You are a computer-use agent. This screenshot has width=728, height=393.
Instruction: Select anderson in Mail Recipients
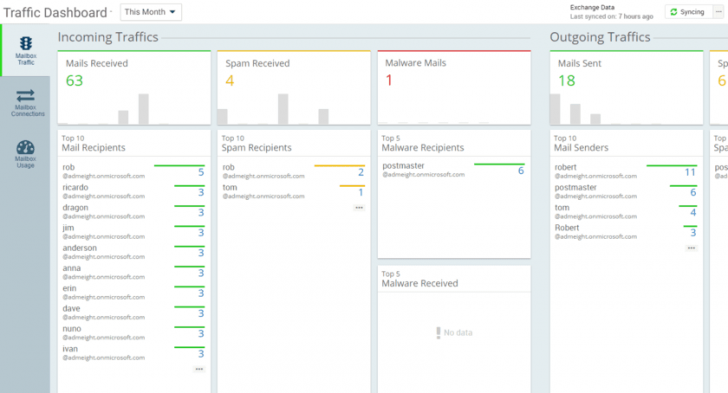(133, 252)
